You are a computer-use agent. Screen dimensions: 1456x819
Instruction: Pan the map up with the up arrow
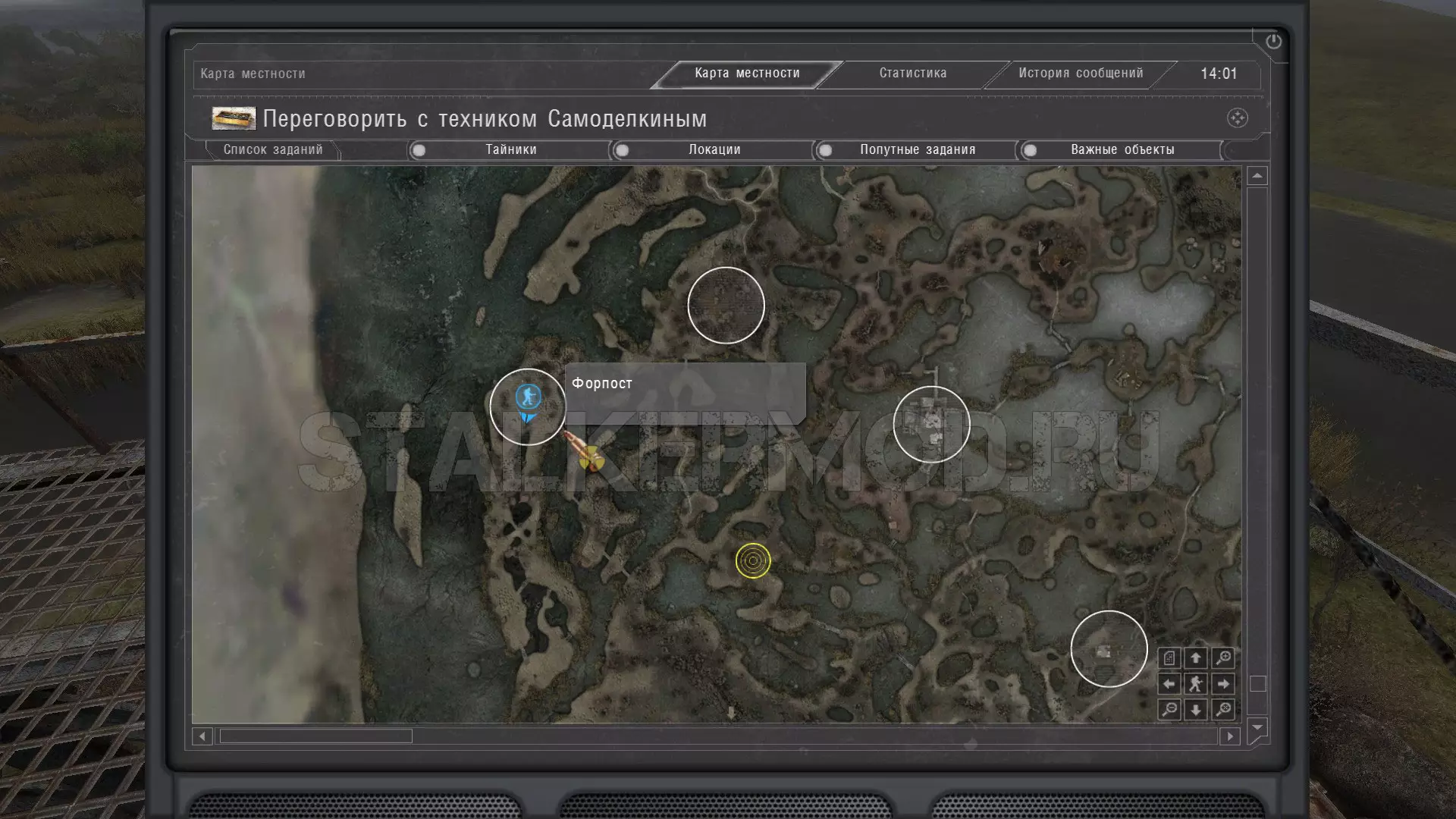pyautogui.click(x=1196, y=658)
